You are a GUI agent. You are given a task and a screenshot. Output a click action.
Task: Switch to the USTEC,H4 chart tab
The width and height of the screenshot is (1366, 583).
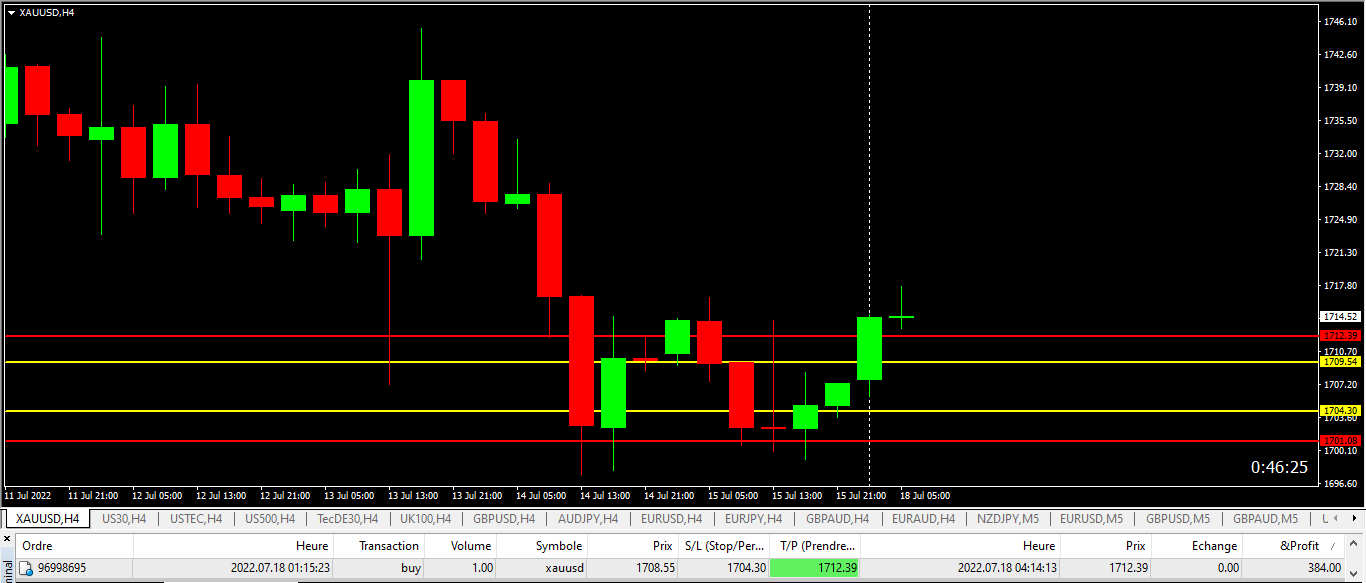196,519
